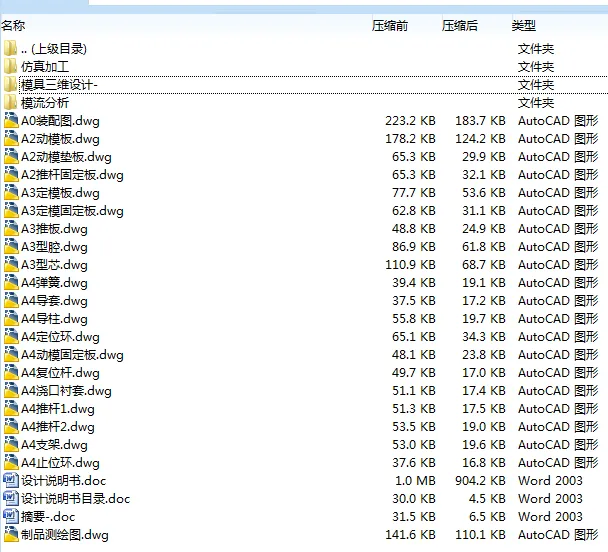Click the 124.2 KB compressed size of A2动模板.dwg
The width and height of the screenshot is (608, 552).
[x=480, y=139]
